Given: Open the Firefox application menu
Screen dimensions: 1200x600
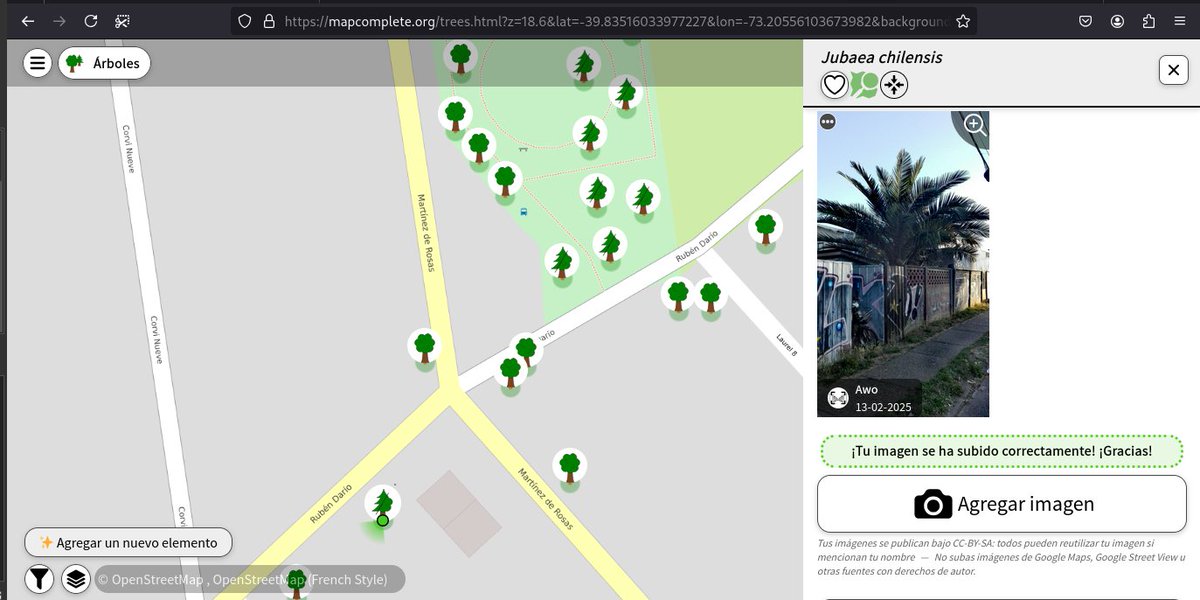Looking at the screenshot, I should (1180, 21).
